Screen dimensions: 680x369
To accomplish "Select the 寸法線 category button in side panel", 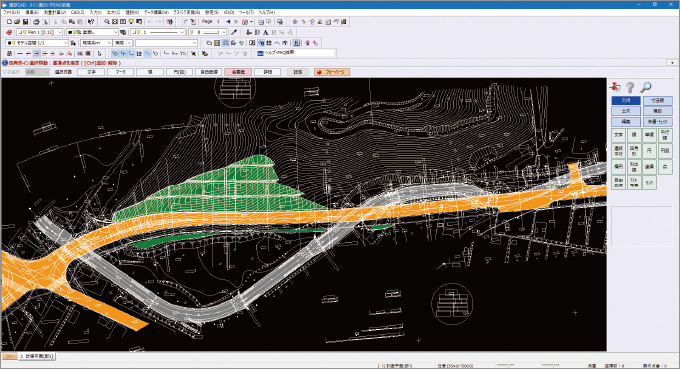I will (x=657, y=101).
